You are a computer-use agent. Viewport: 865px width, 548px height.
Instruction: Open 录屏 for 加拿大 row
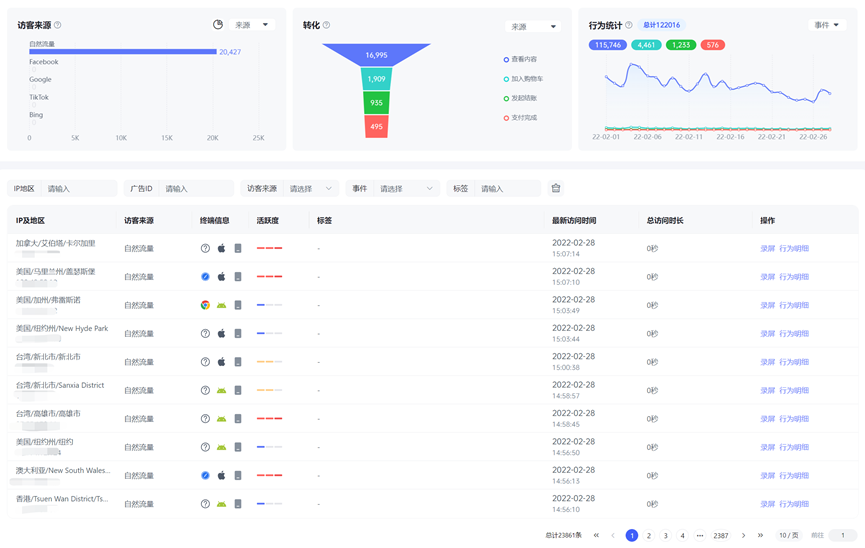pyautogui.click(x=767, y=248)
